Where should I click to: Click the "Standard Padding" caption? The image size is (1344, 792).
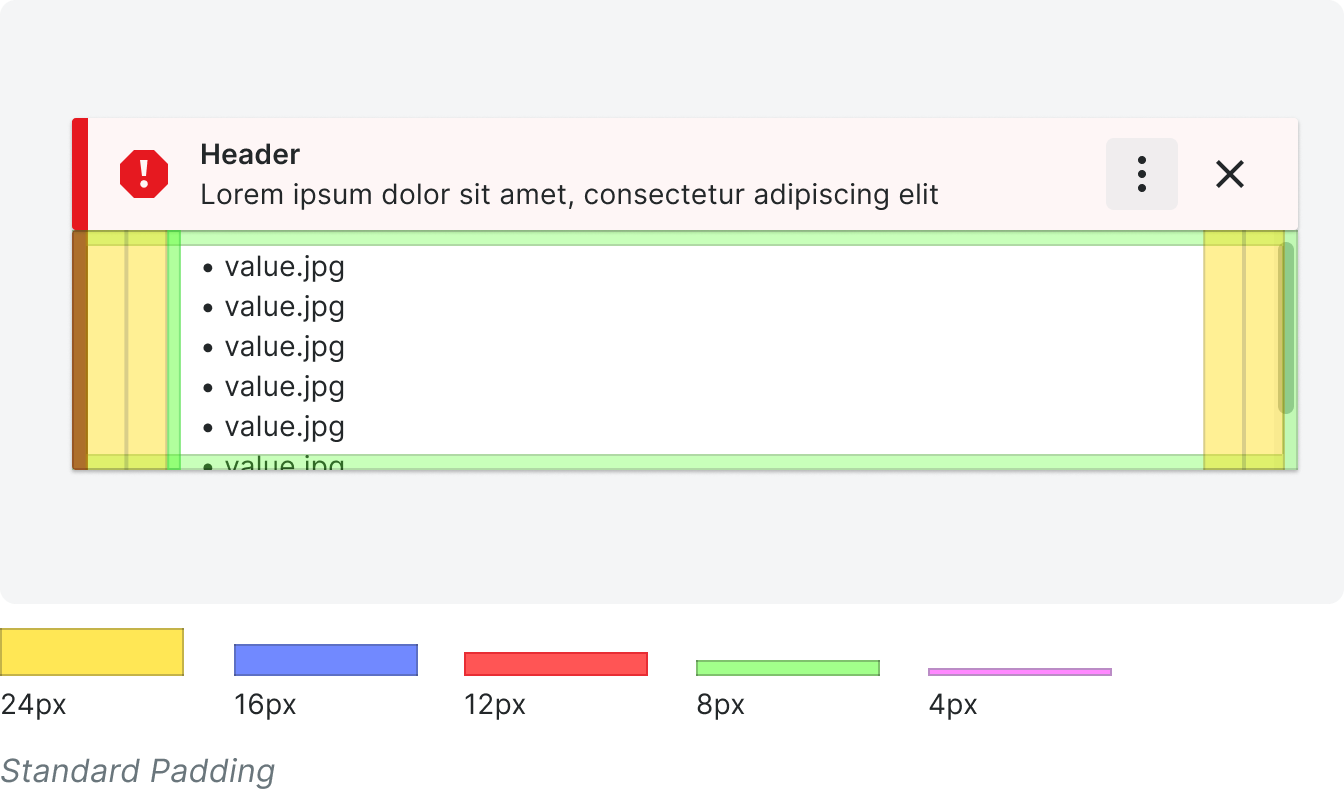click(137, 771)
